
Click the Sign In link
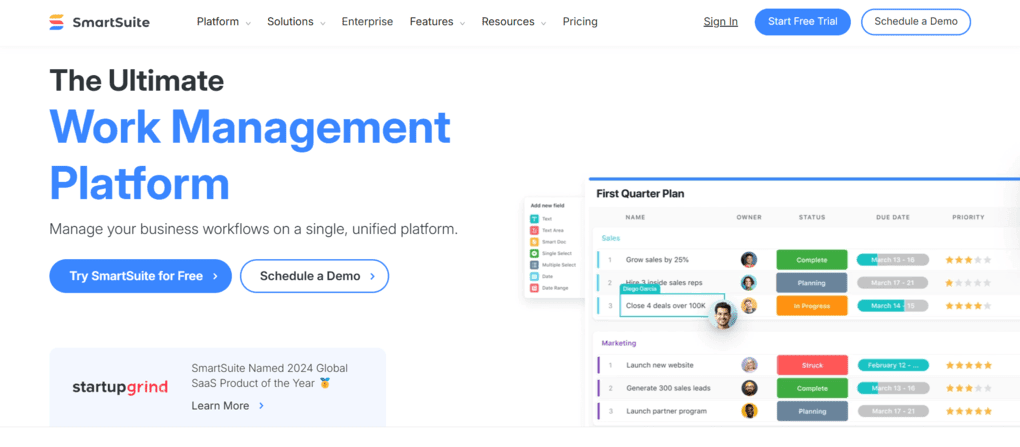coord(721,21)
